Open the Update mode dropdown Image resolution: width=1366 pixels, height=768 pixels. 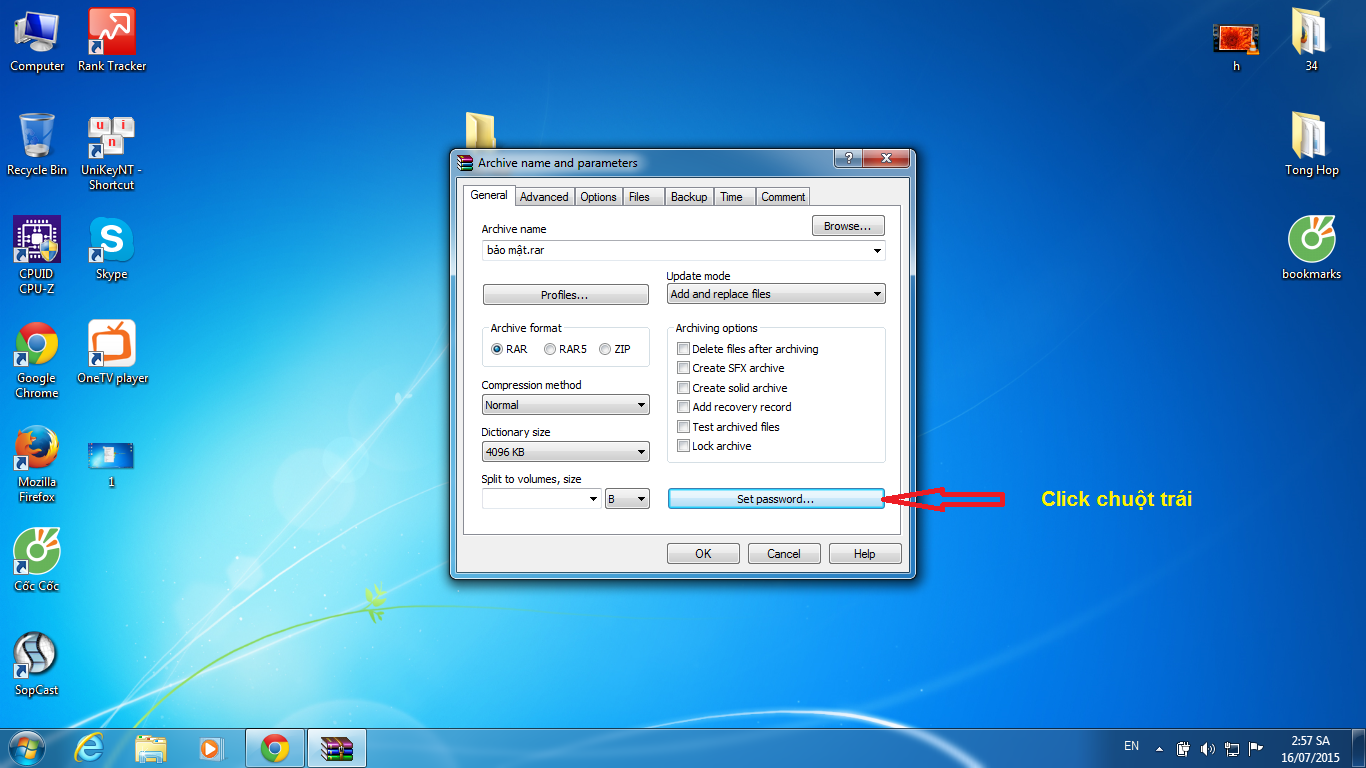point(776,294)
